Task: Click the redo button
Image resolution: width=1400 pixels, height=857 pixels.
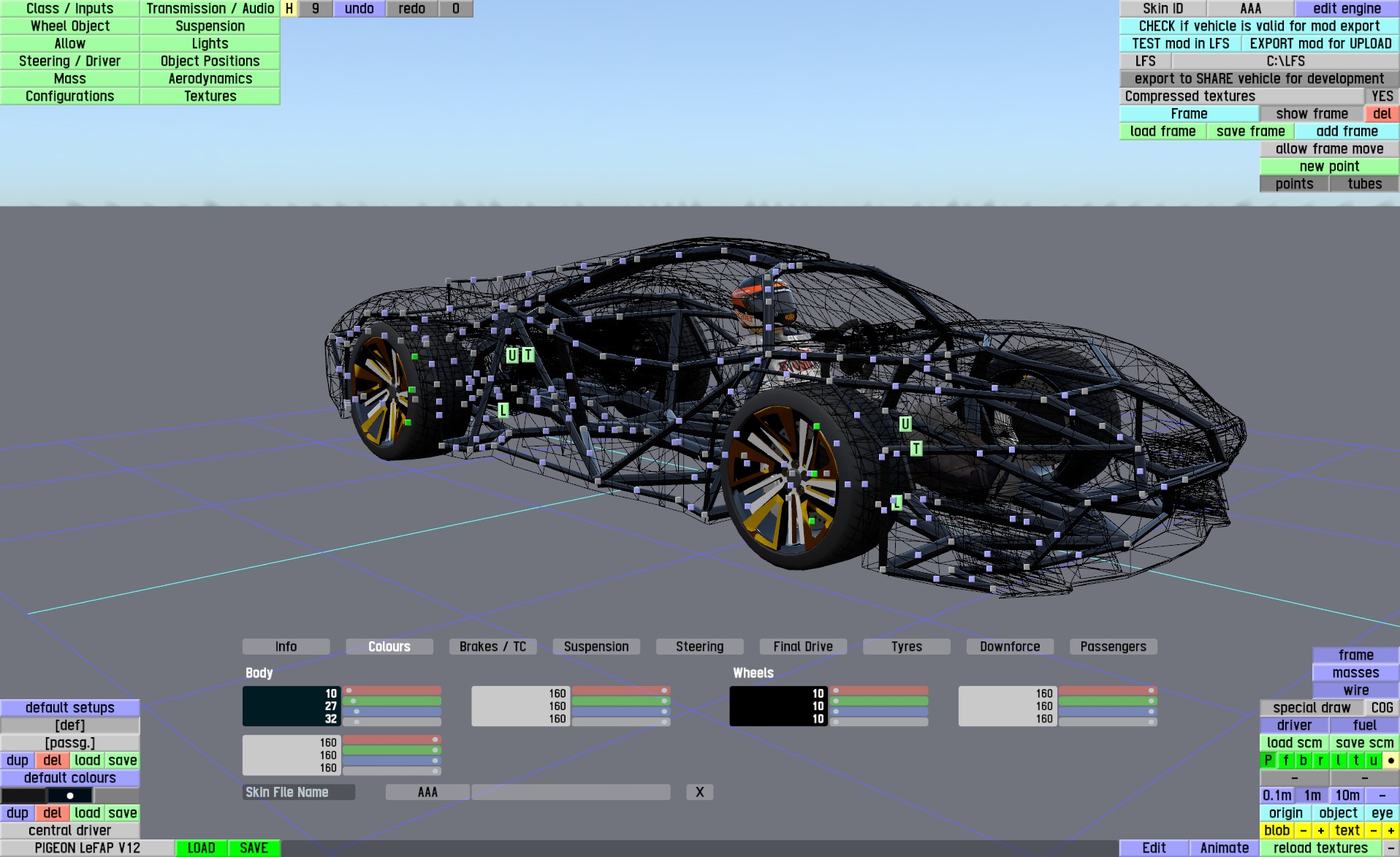Action: (412, 9)
